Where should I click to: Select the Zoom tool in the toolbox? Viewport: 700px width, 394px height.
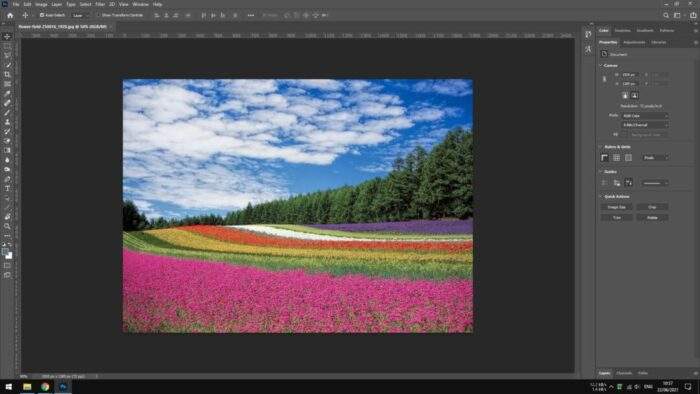pyautogui.click(x=7, y=226)
